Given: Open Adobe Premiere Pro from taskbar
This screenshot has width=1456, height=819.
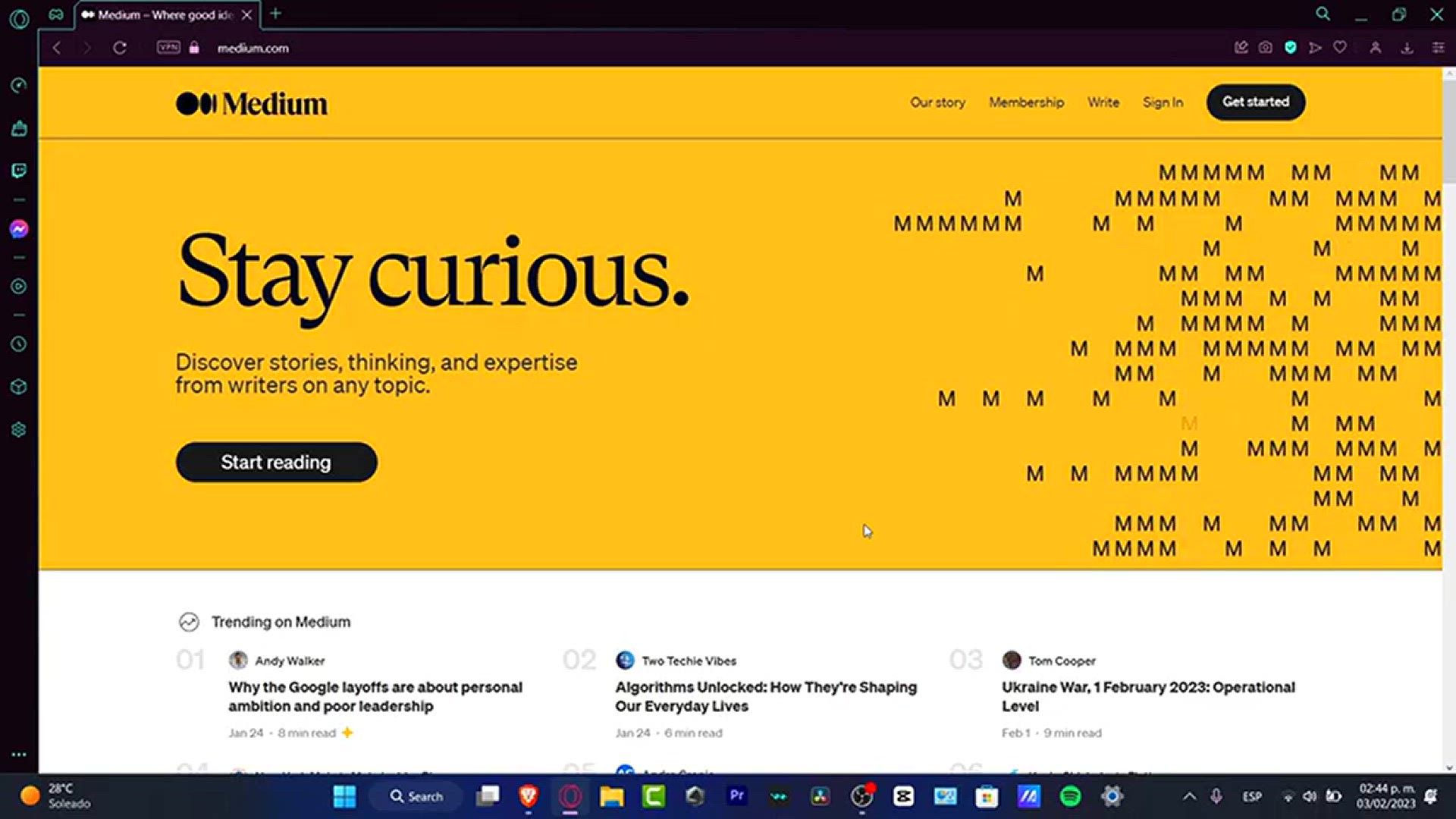Looking at the screenshot, I should (x=736, y=795).
